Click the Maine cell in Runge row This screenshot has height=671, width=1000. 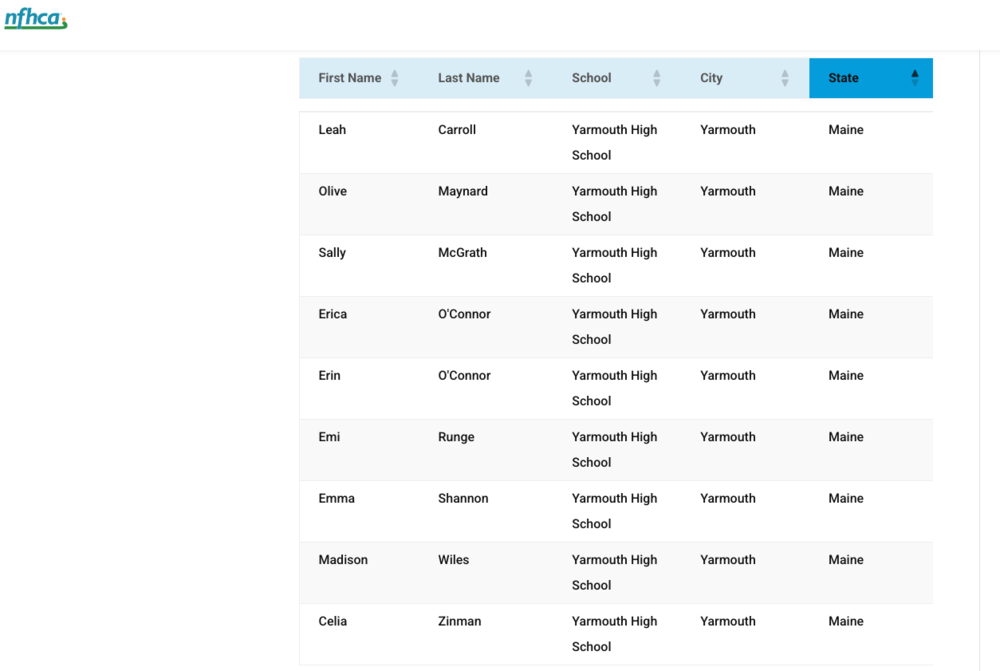[x=845, y=437]
